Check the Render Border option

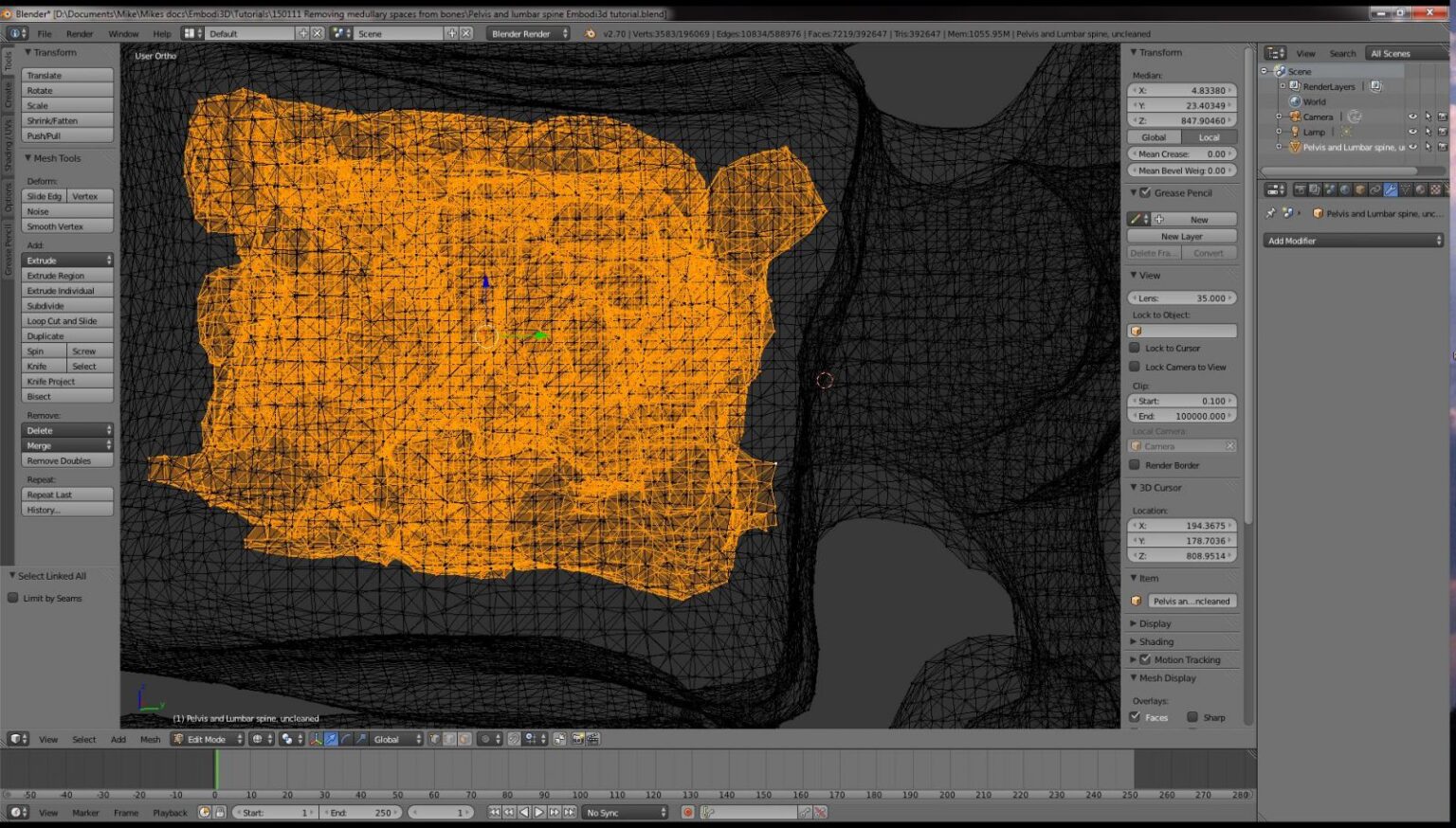pos(1135,465)
